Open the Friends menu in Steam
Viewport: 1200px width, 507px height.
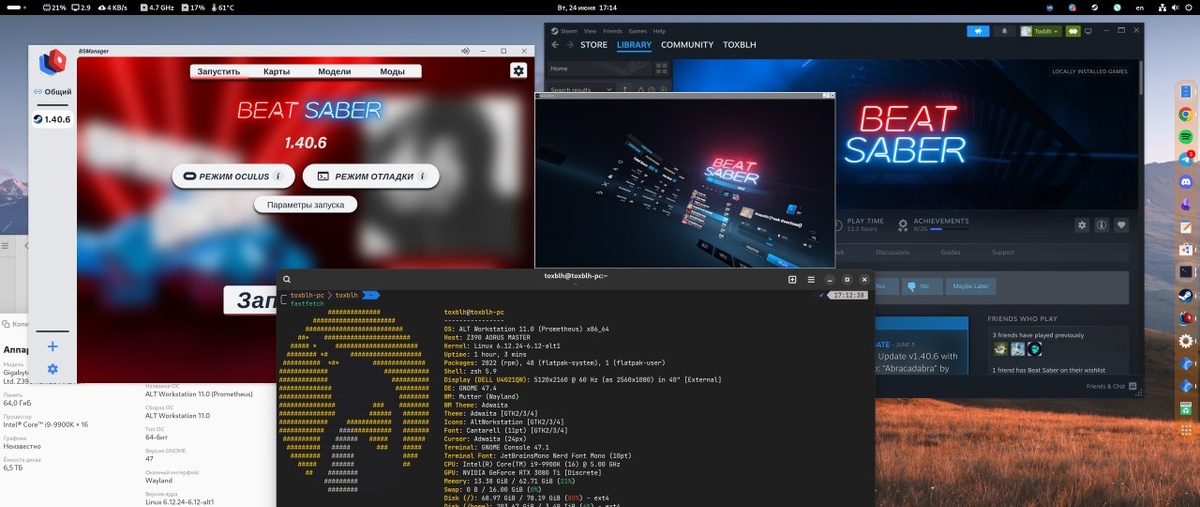[x=612, y=31]
